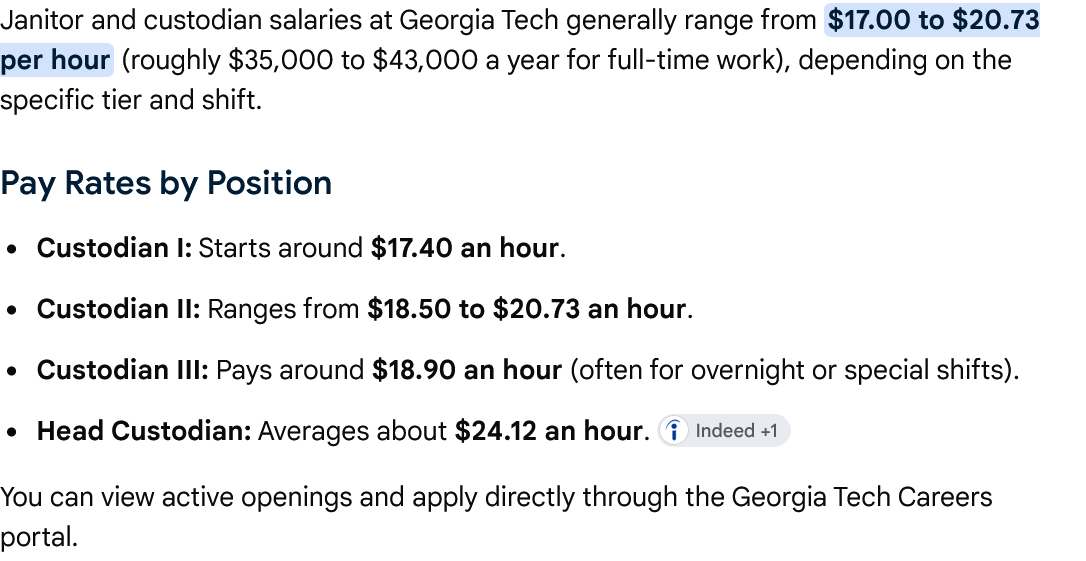Click the Janitor and custodian salaries sentence
1086x561 pixels.
click(x=407, y=20)
